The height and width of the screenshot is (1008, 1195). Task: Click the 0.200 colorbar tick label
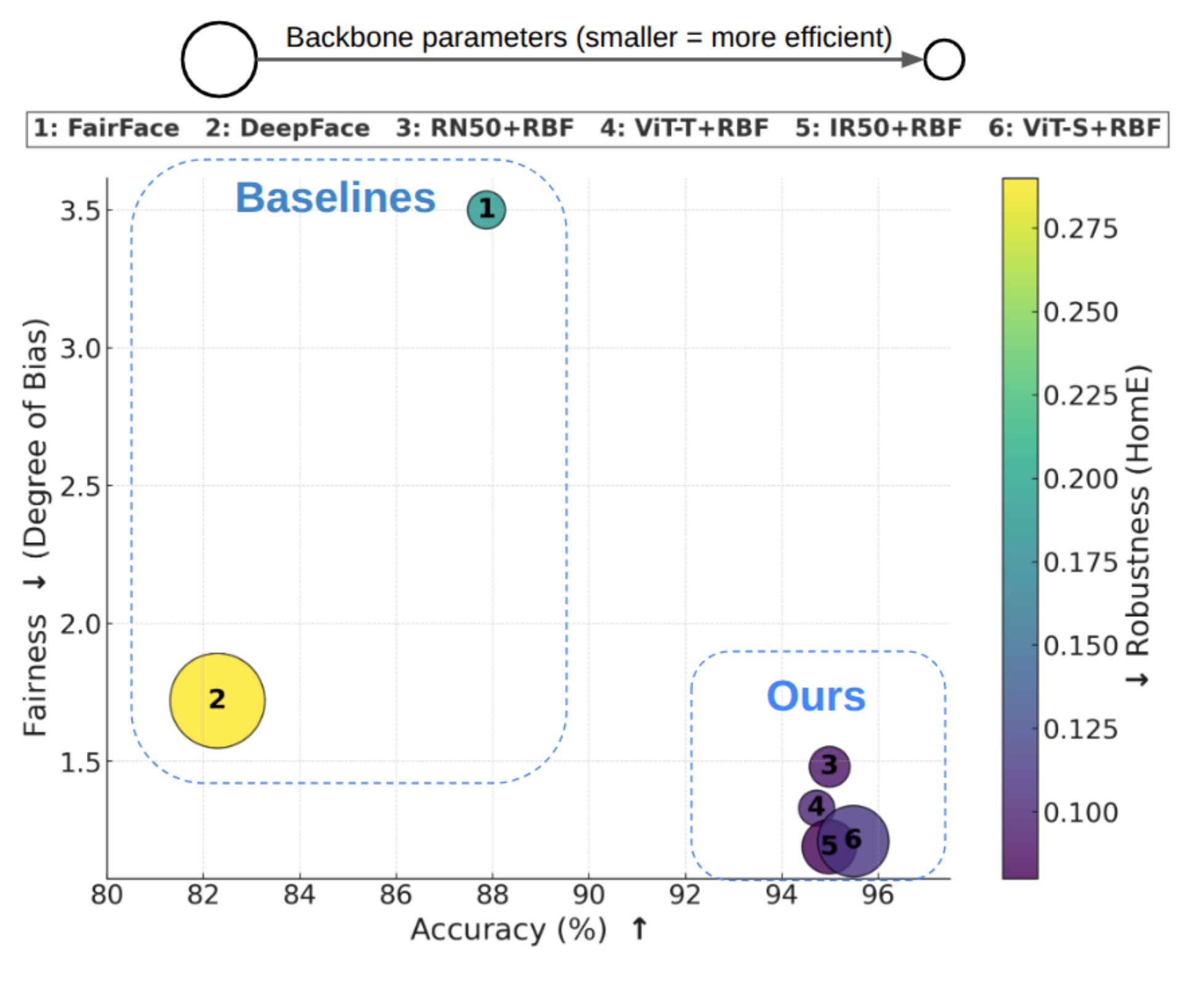pyautogui.click(x=1080, y=479)
